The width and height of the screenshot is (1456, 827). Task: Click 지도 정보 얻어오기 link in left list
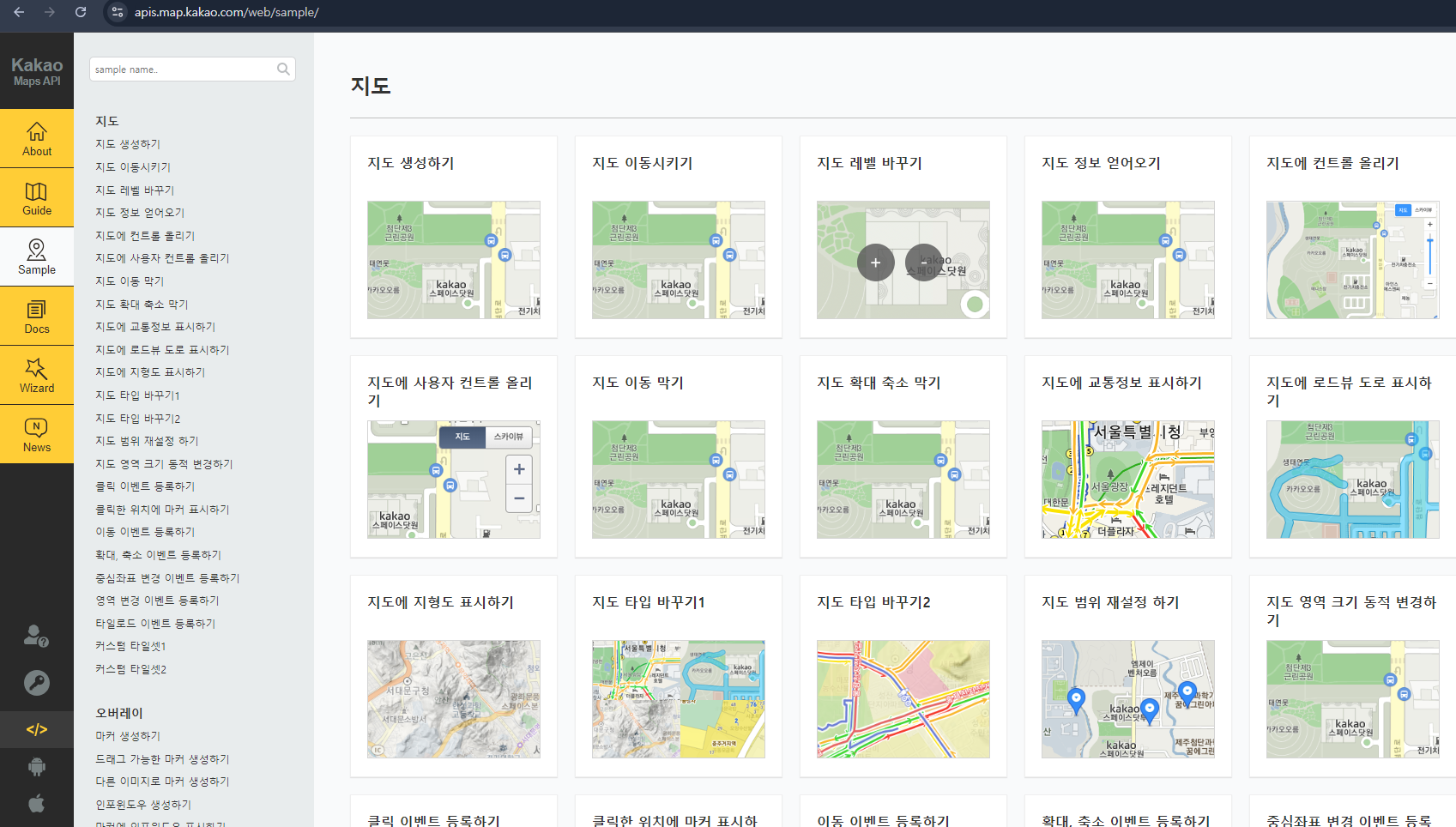[x=140, y=213]
